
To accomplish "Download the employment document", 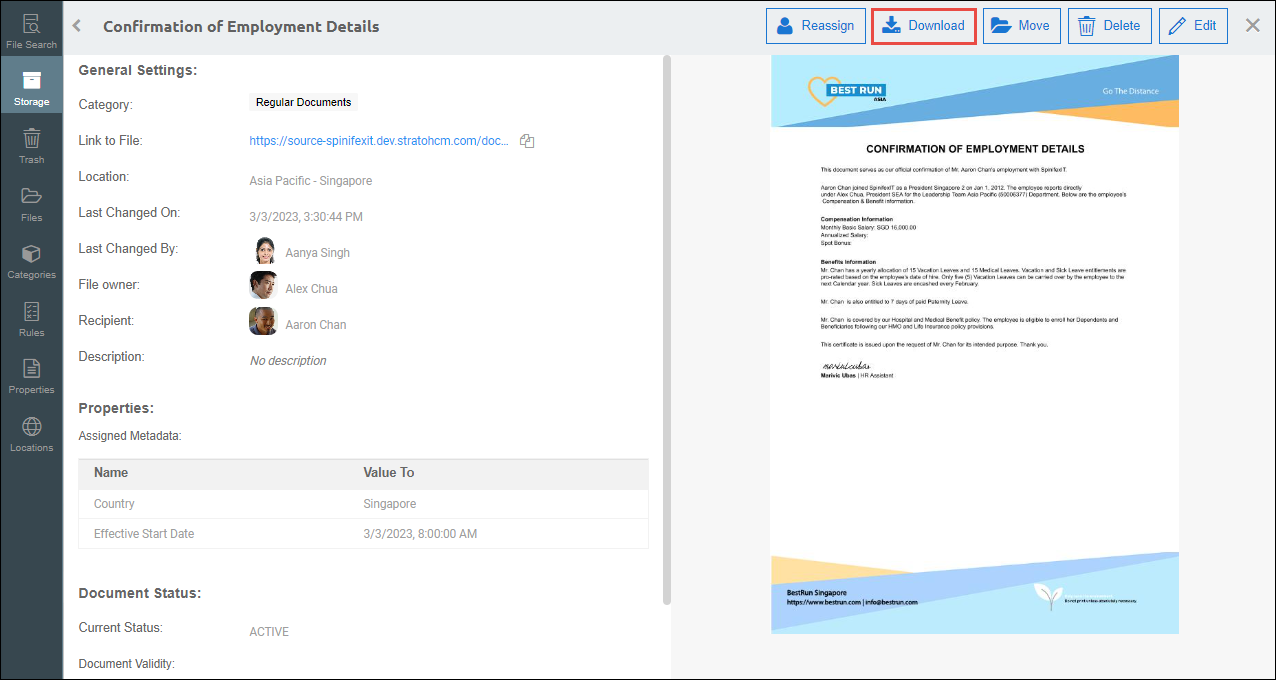I will point(923,26).
